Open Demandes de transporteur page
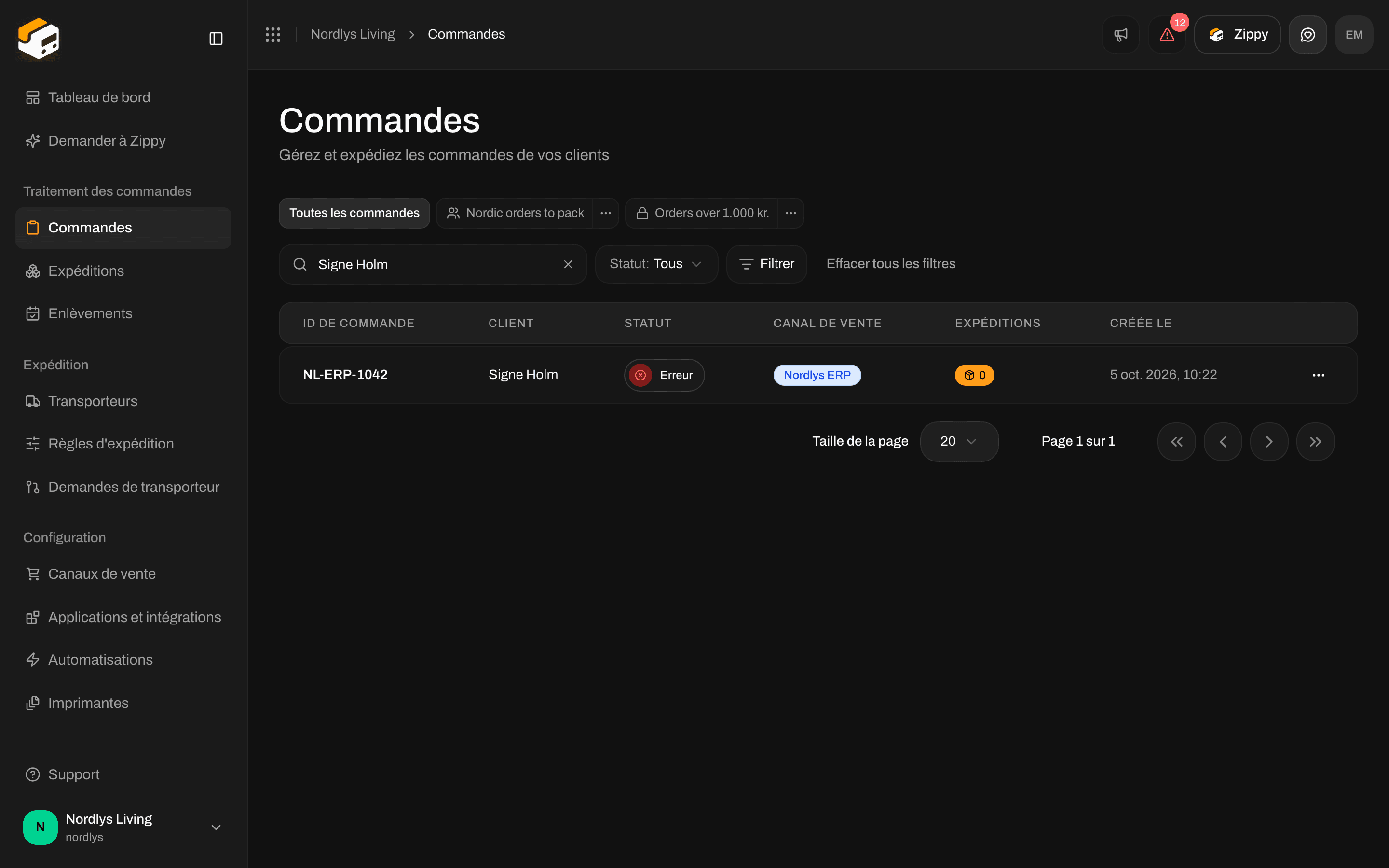The width and height of the screenshot is (1389, 868). click(x=123, y=487)
